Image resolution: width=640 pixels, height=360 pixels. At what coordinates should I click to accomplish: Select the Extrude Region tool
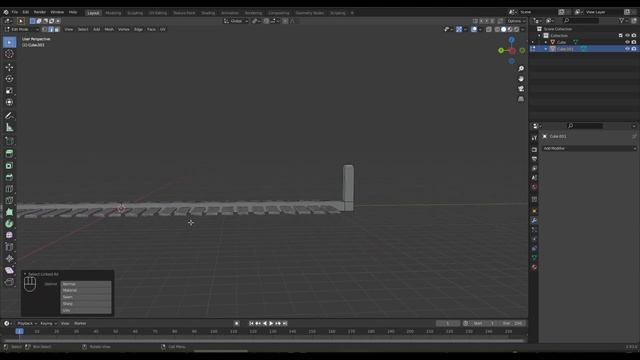9,153
